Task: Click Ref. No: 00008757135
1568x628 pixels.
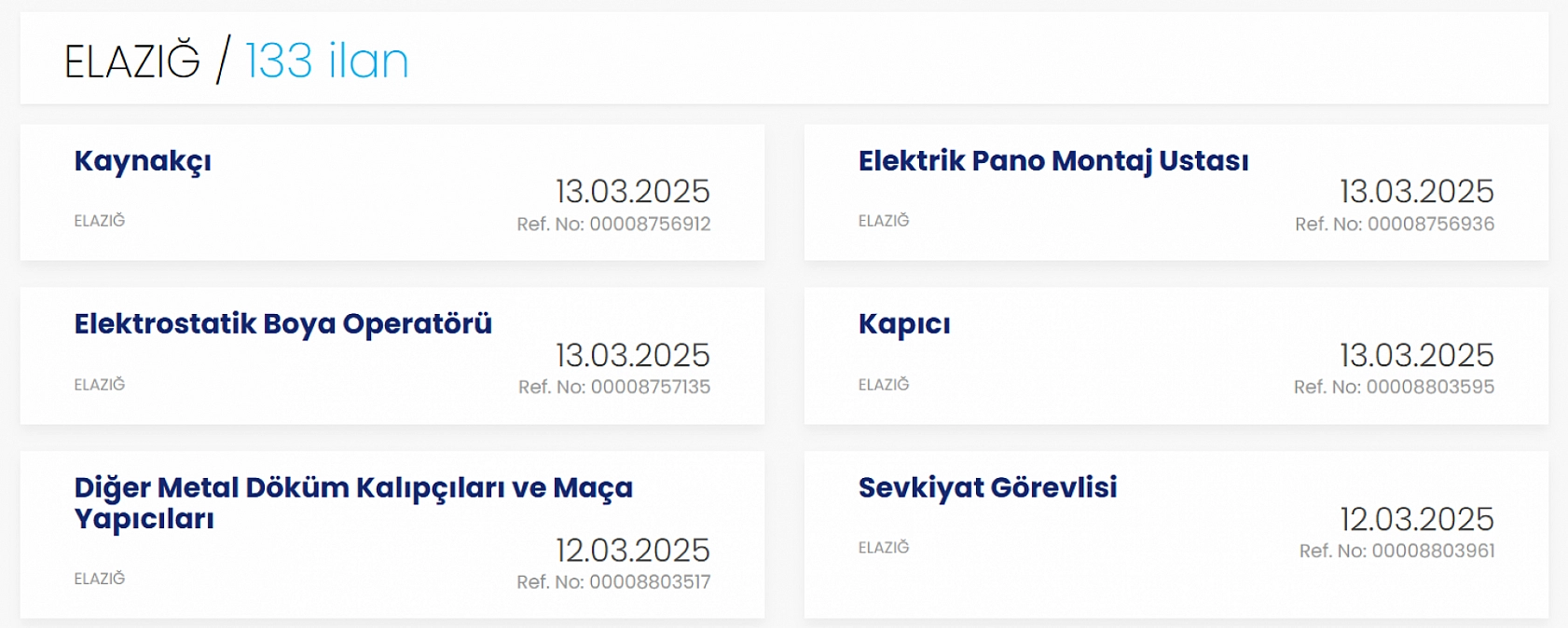Action: click(613, 388)
